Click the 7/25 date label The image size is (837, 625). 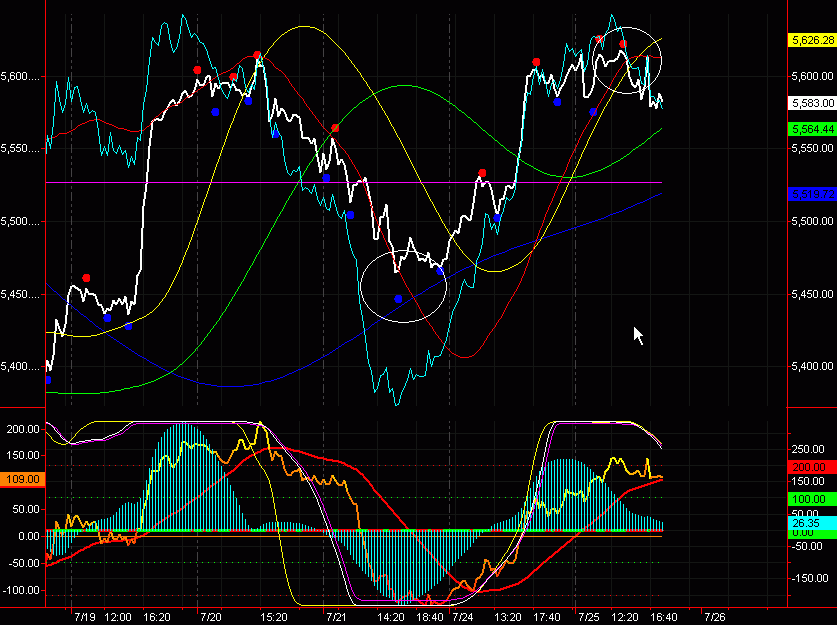click(588, 617)
